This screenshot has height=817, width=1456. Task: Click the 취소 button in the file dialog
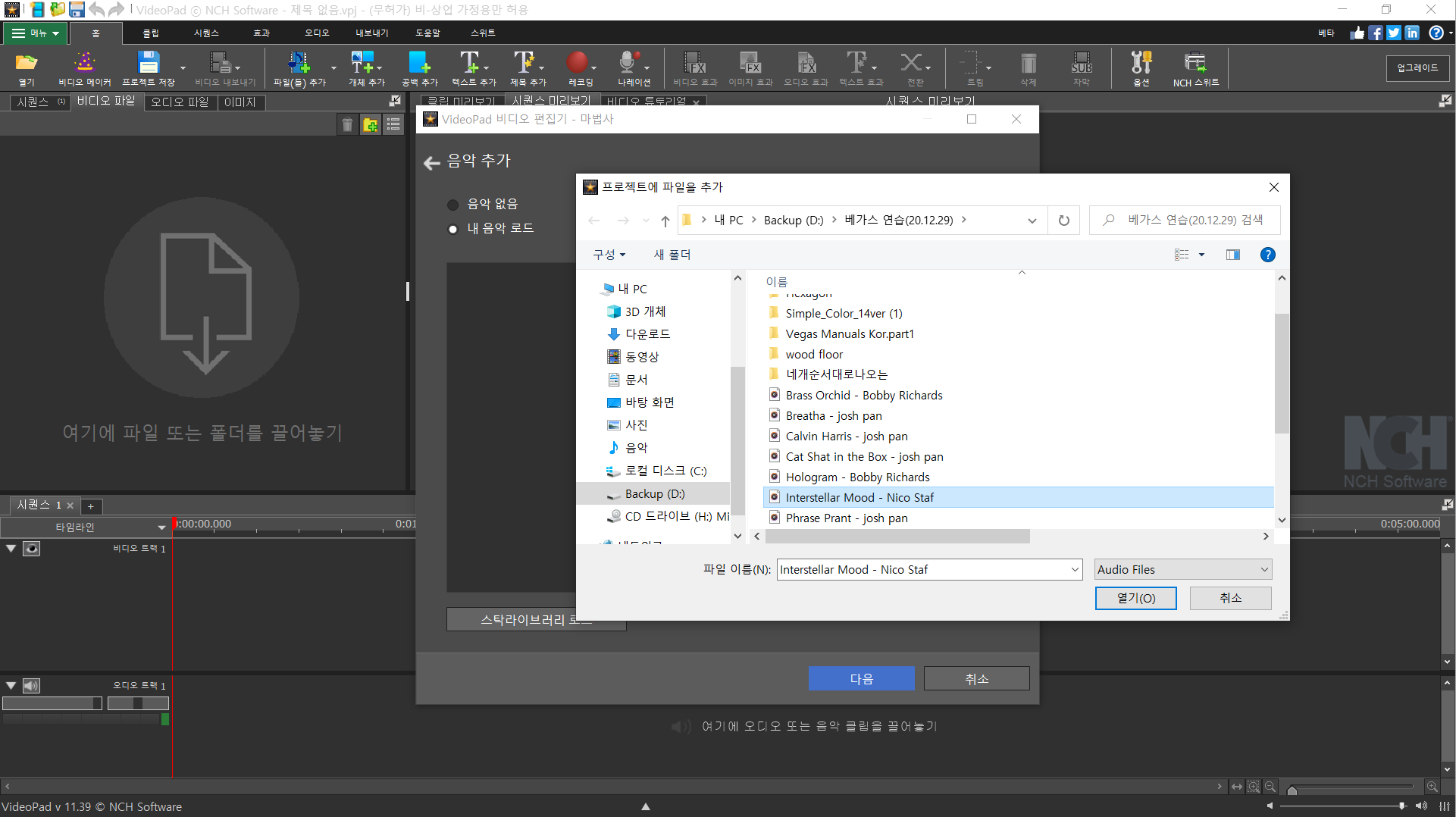[1230, 598]
